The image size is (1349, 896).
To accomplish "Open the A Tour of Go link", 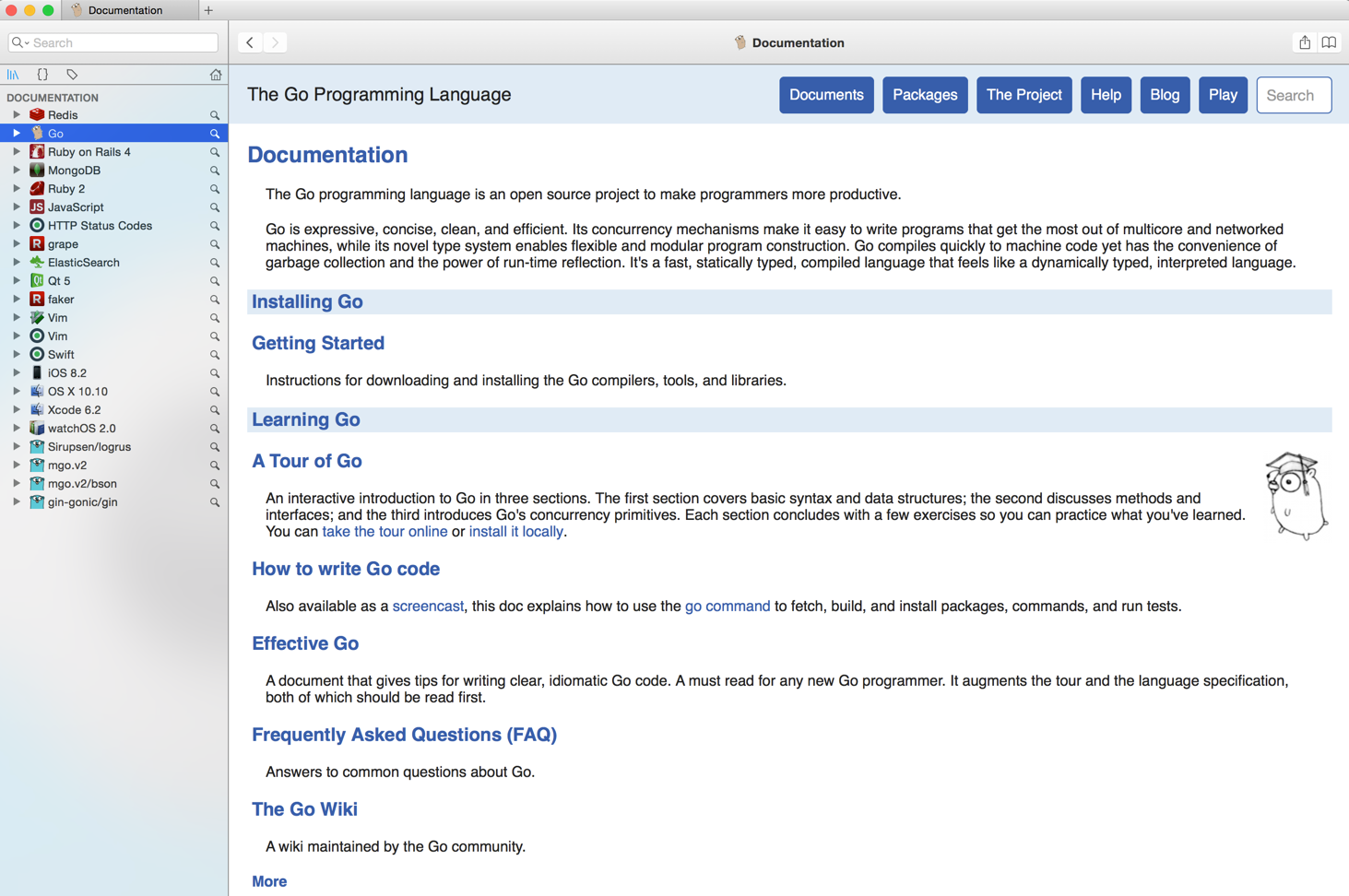I will click(307, 461).
